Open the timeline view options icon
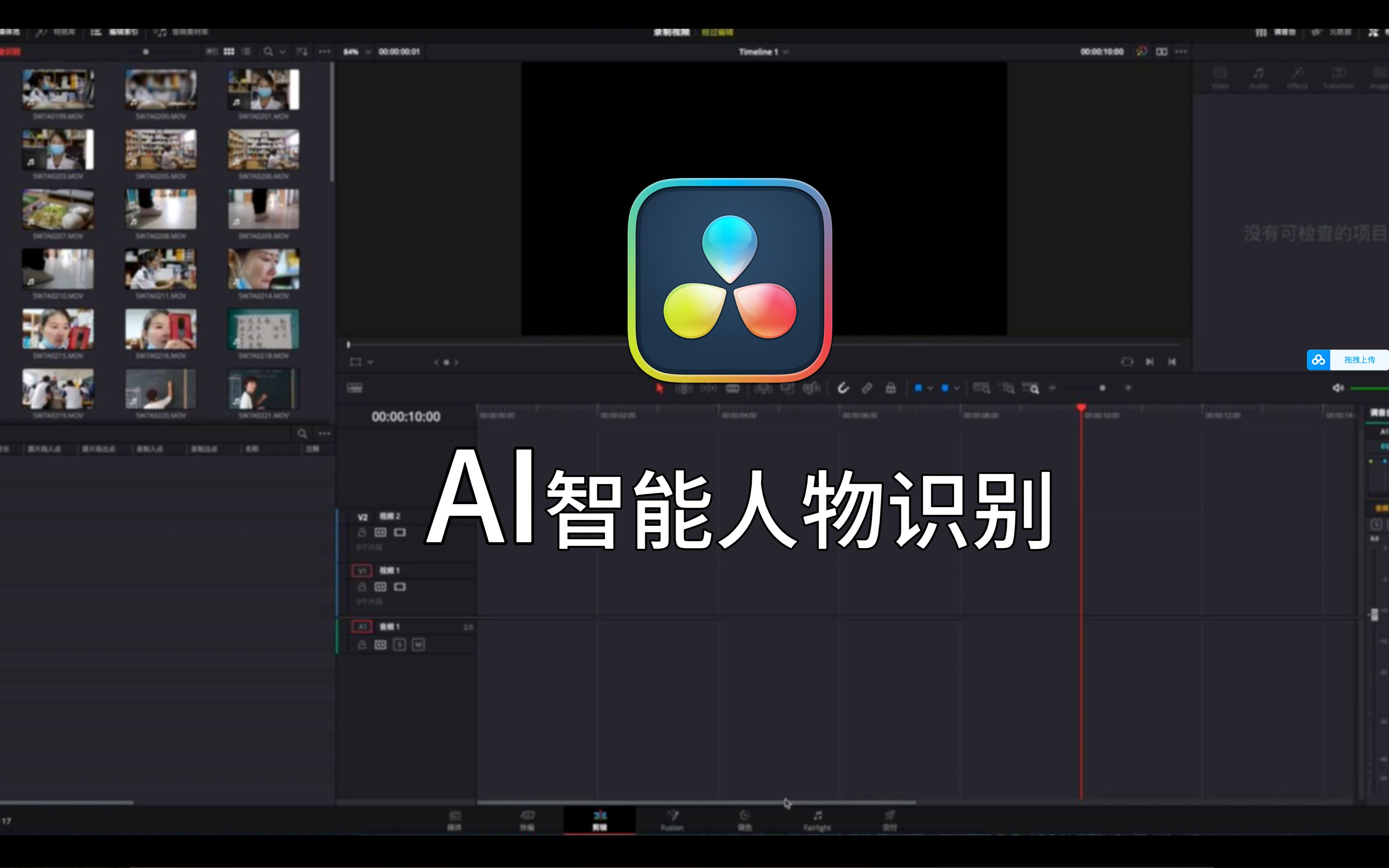Screen dimensions: 1389x868 click(354, 388)
